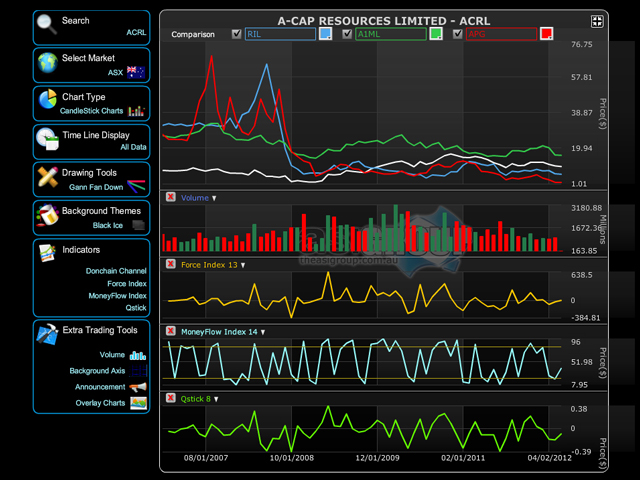Remove the Qstick 8 panel
The height and width of the screenshot is (480, 640).
click(171, 398)
